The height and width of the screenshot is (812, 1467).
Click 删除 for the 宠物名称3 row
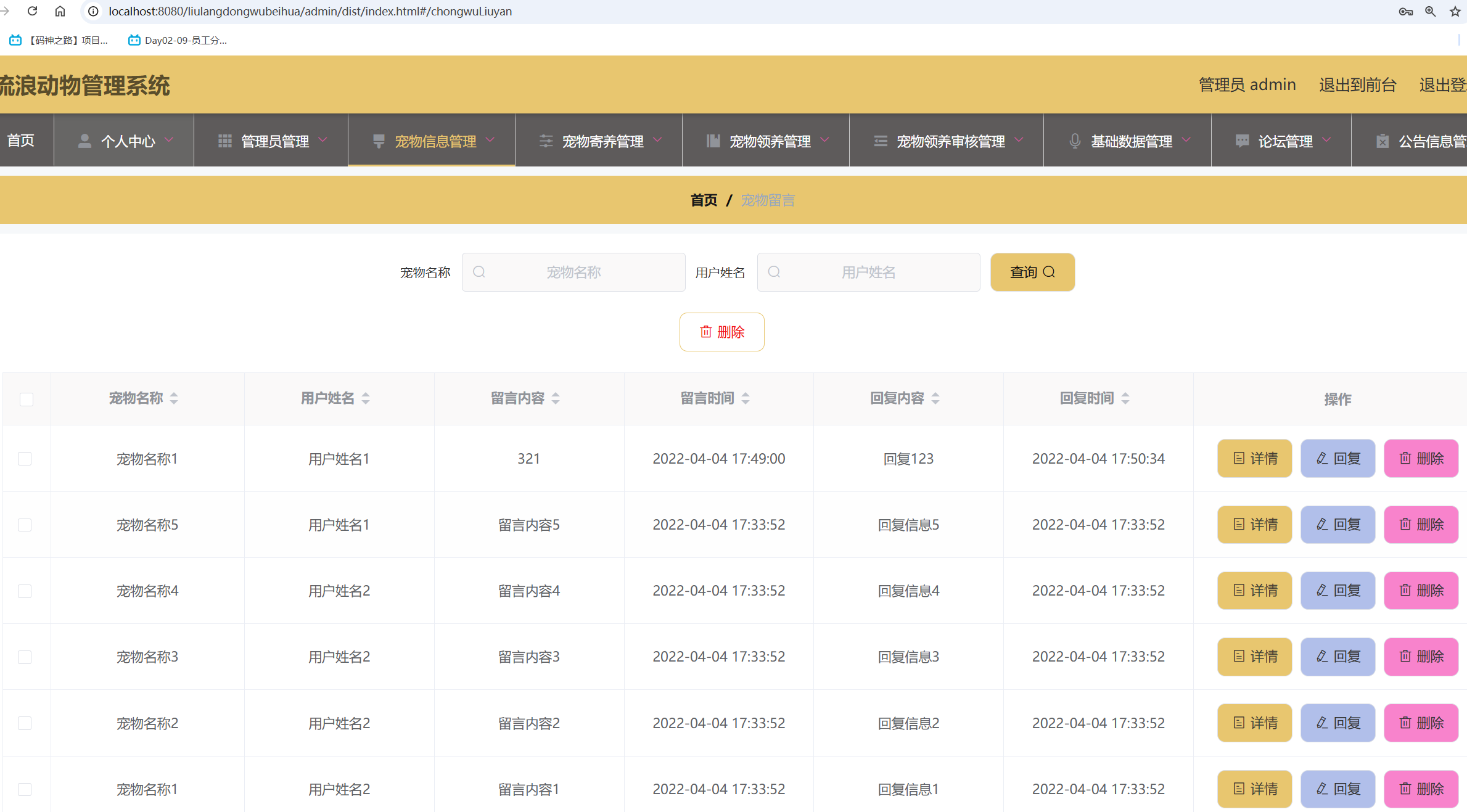[1421, 657]
